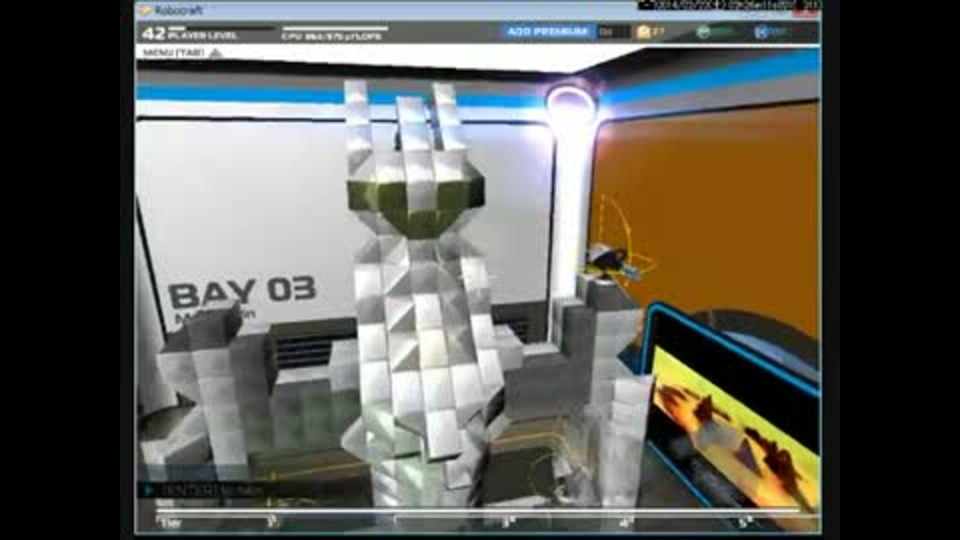The height and width of the screenshot is (540, 960).
Task: Click the Tier label on the progress bar
Action: [170, 523]
